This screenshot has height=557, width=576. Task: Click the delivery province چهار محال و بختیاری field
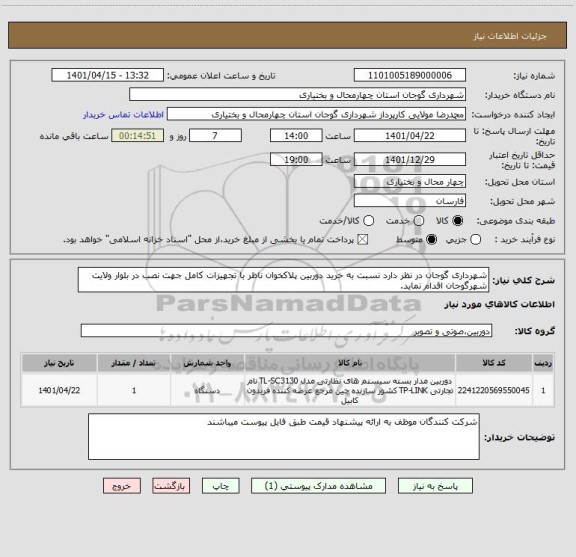click(410, 182)
